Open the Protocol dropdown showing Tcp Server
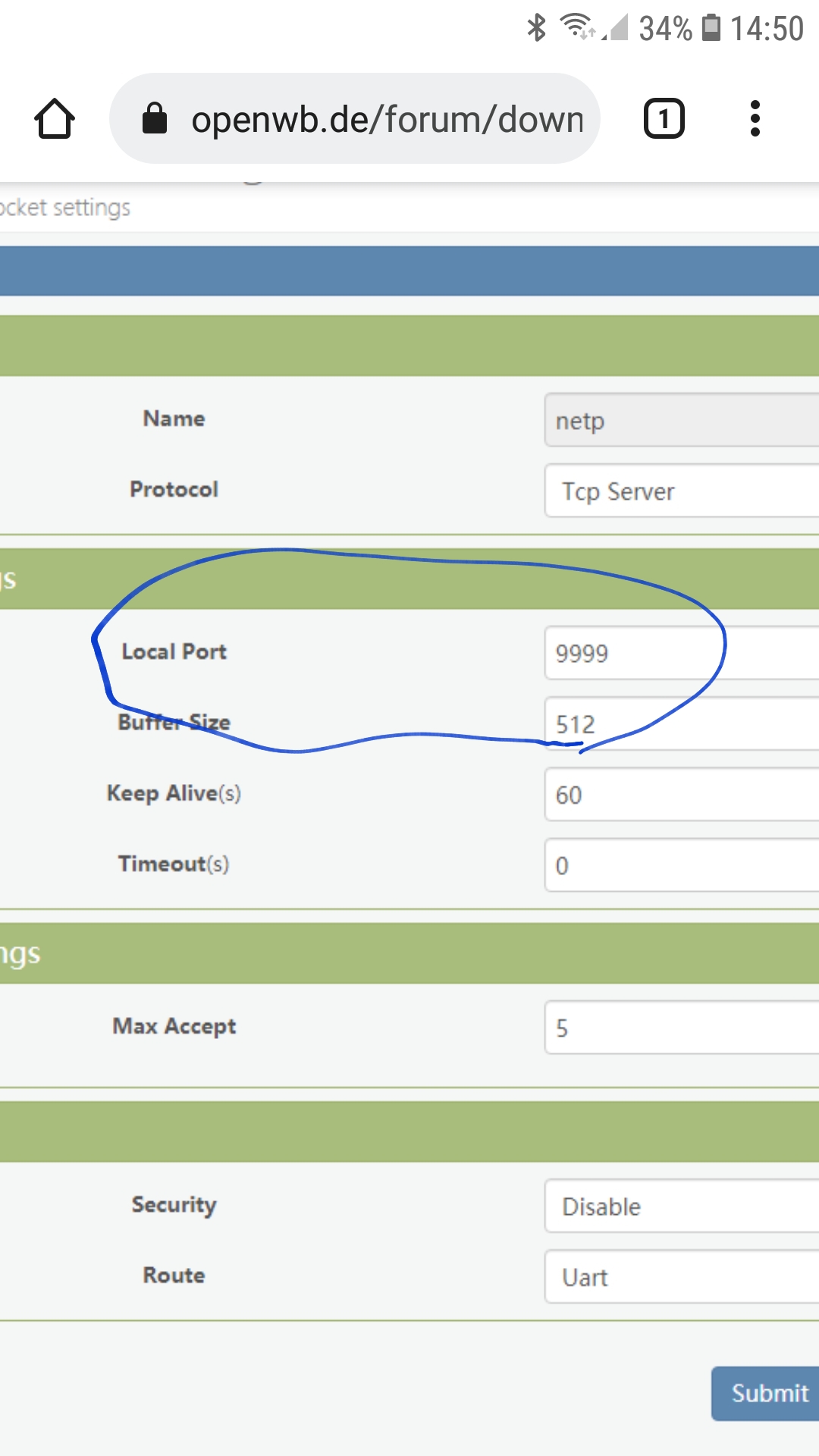819x1456 pixels. pyautogui.click(x=682, y=491)
